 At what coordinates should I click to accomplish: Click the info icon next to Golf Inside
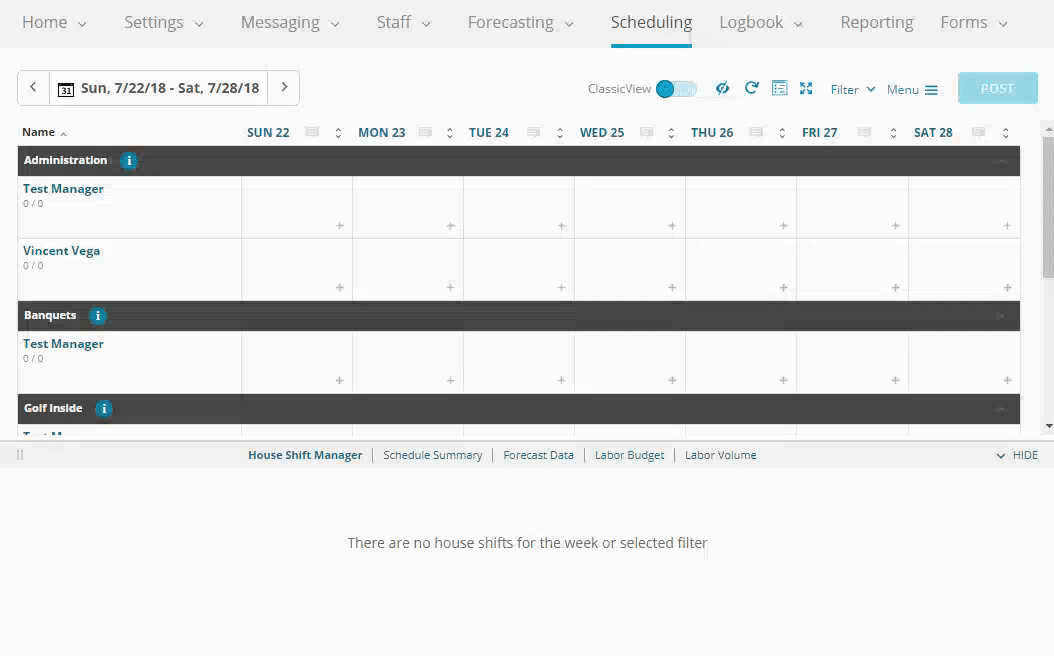[x=103, y=408]
